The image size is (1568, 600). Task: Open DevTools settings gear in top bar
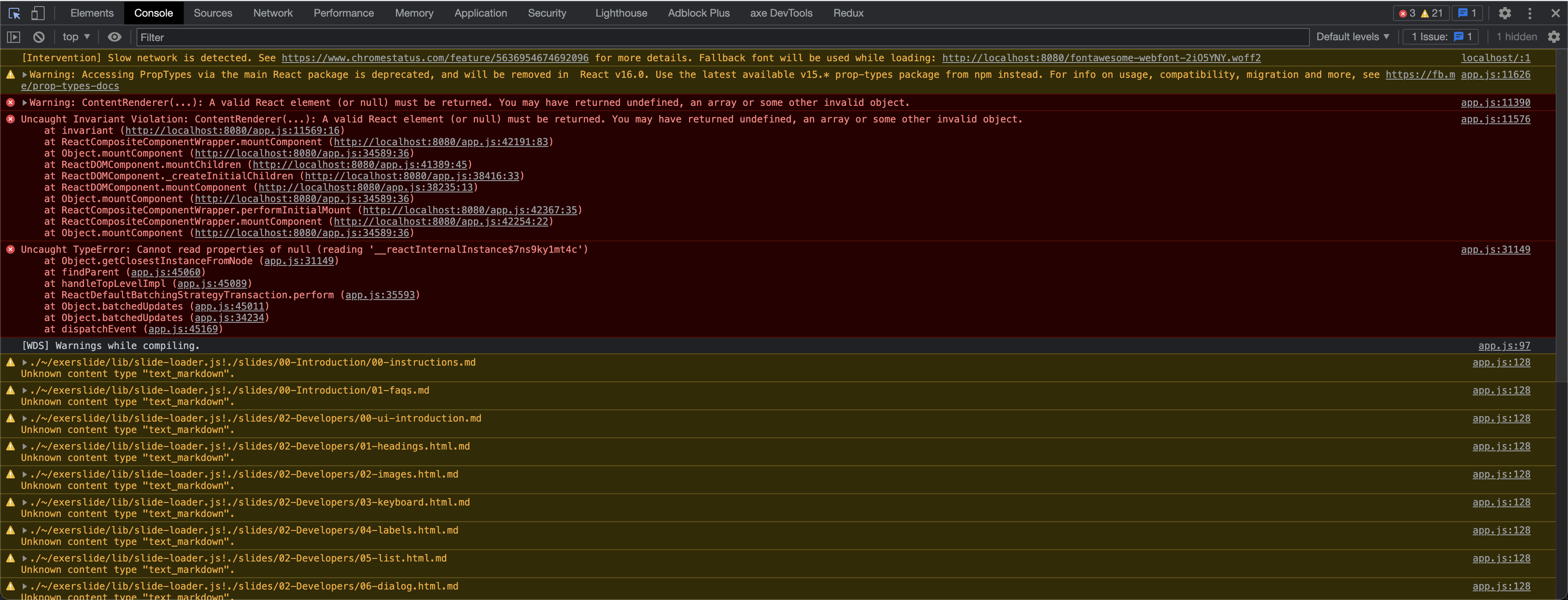click(x=1505, y=13)
